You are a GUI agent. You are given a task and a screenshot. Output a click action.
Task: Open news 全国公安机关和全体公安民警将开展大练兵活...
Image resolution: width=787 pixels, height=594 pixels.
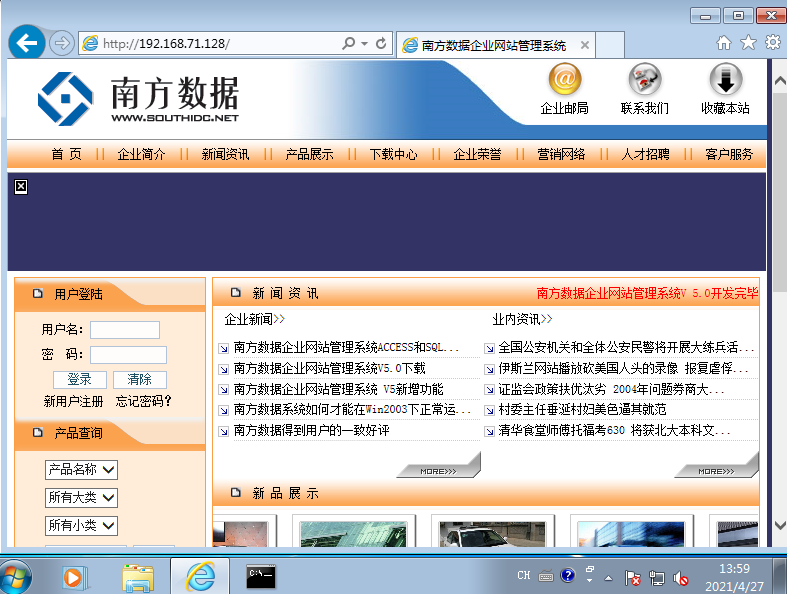[x=626, y=347]
